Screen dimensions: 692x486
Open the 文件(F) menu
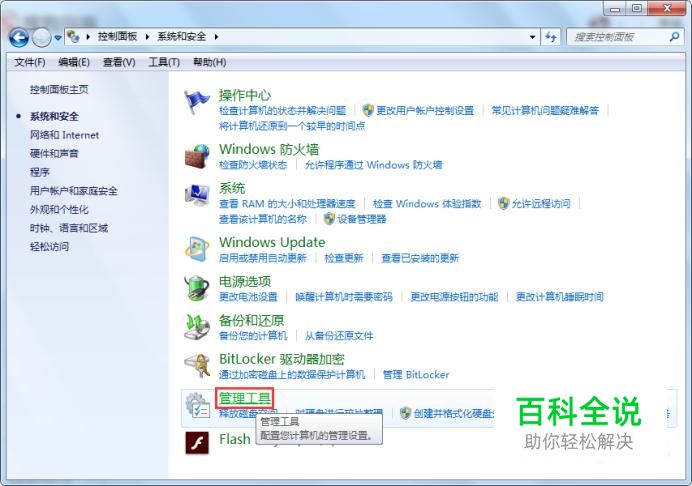30,62
